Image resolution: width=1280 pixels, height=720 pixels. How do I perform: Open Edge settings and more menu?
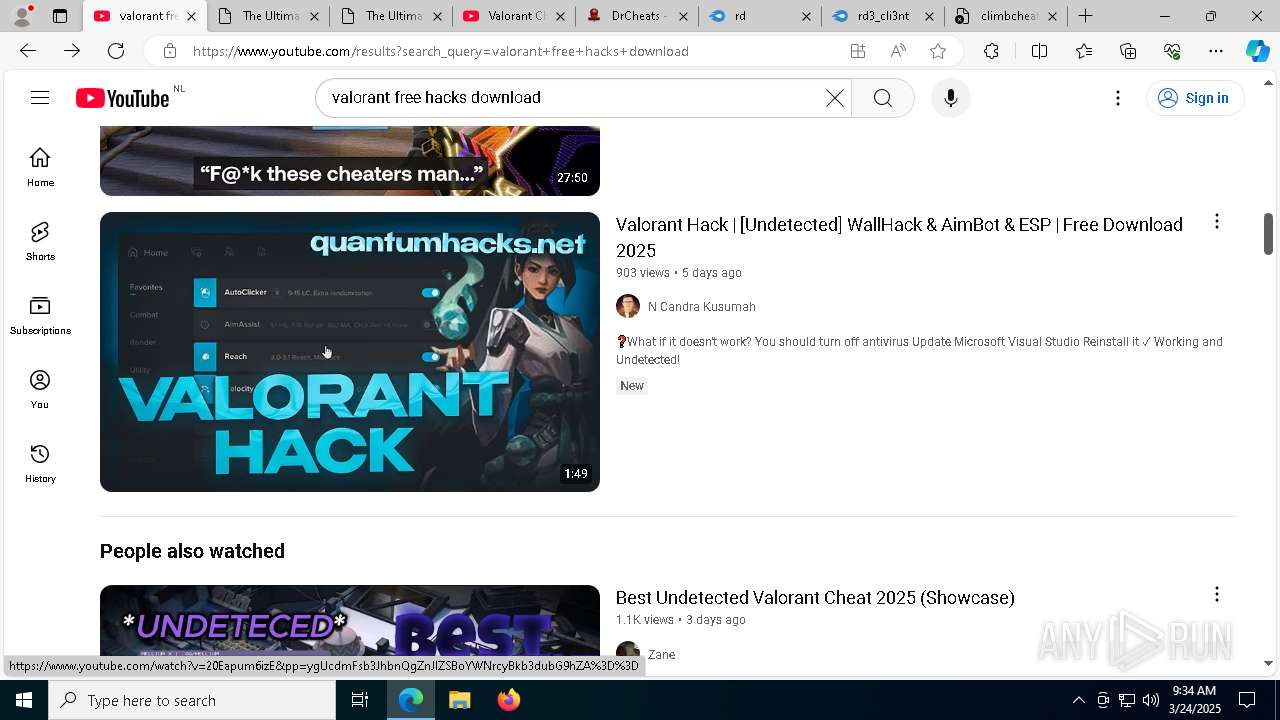(x=1216, y=51)
